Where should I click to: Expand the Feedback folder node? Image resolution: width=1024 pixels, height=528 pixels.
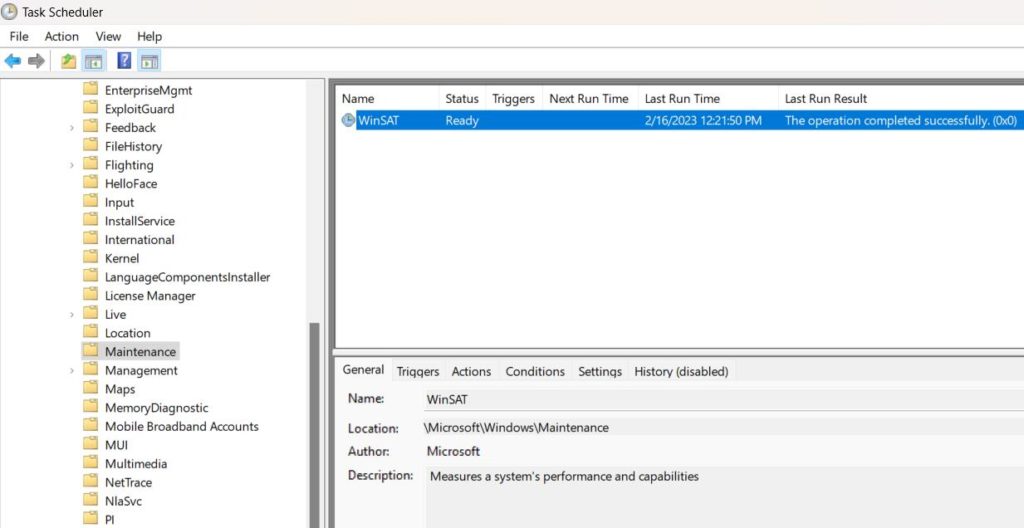pos(72,128)
